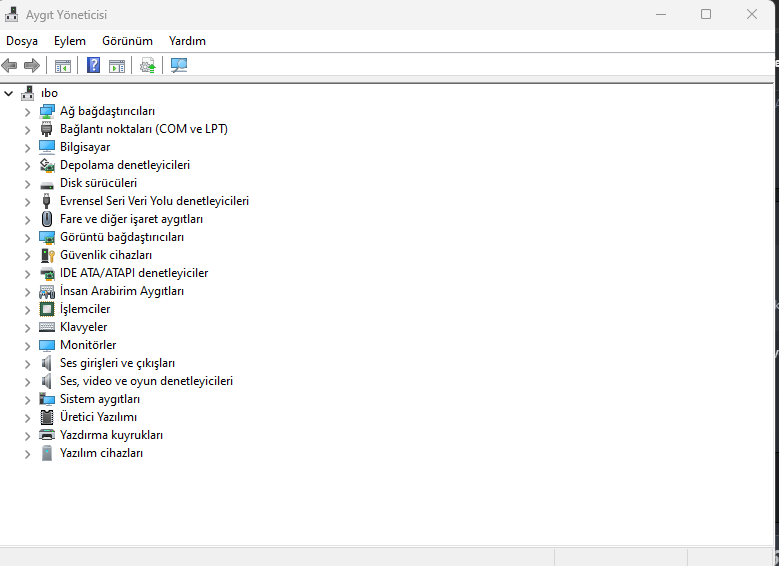Expand Ses, video ve oyun denetleyicileri chevron
The height and width of the screenshot is (566, 779).
pyautogui.click(x=28, y=382)
